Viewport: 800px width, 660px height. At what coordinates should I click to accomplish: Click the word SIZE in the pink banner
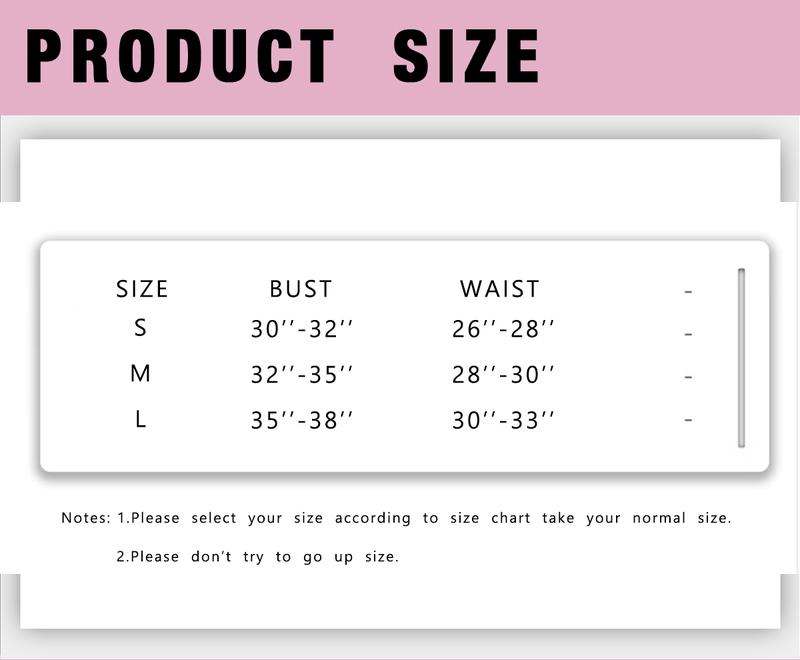point(466,56)
